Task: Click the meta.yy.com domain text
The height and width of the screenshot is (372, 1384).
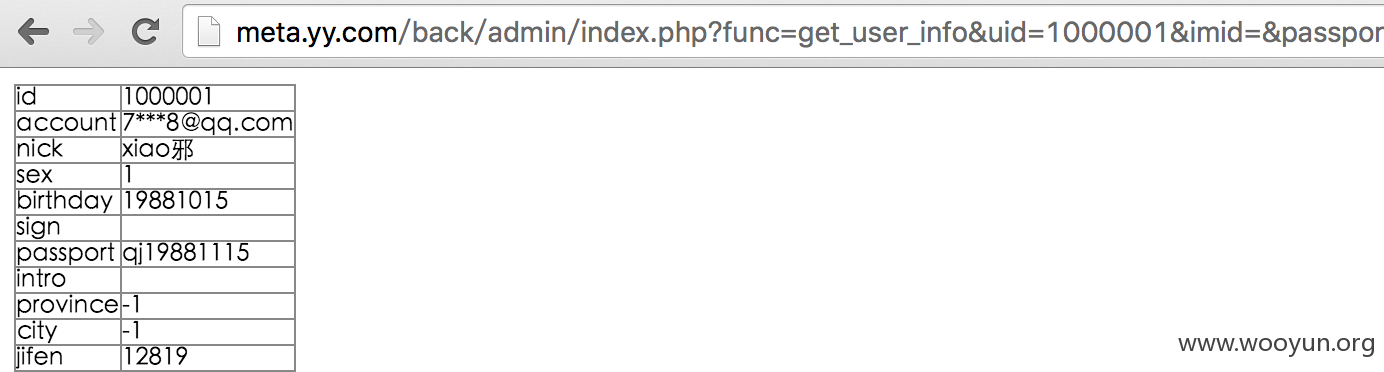Action: click(316, 33)
